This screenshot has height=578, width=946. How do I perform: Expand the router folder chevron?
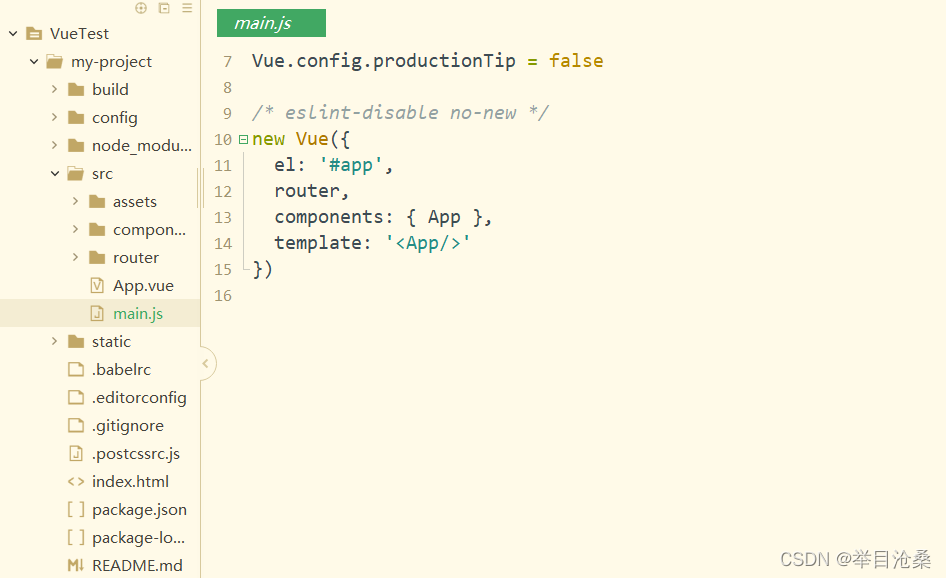pos(75,257)
